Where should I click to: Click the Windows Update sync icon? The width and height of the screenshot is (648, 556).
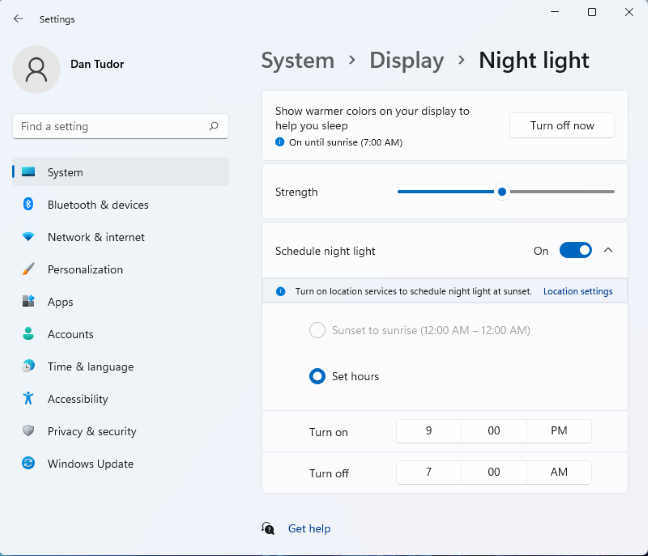pyautogui.click(x=28, y=463)
